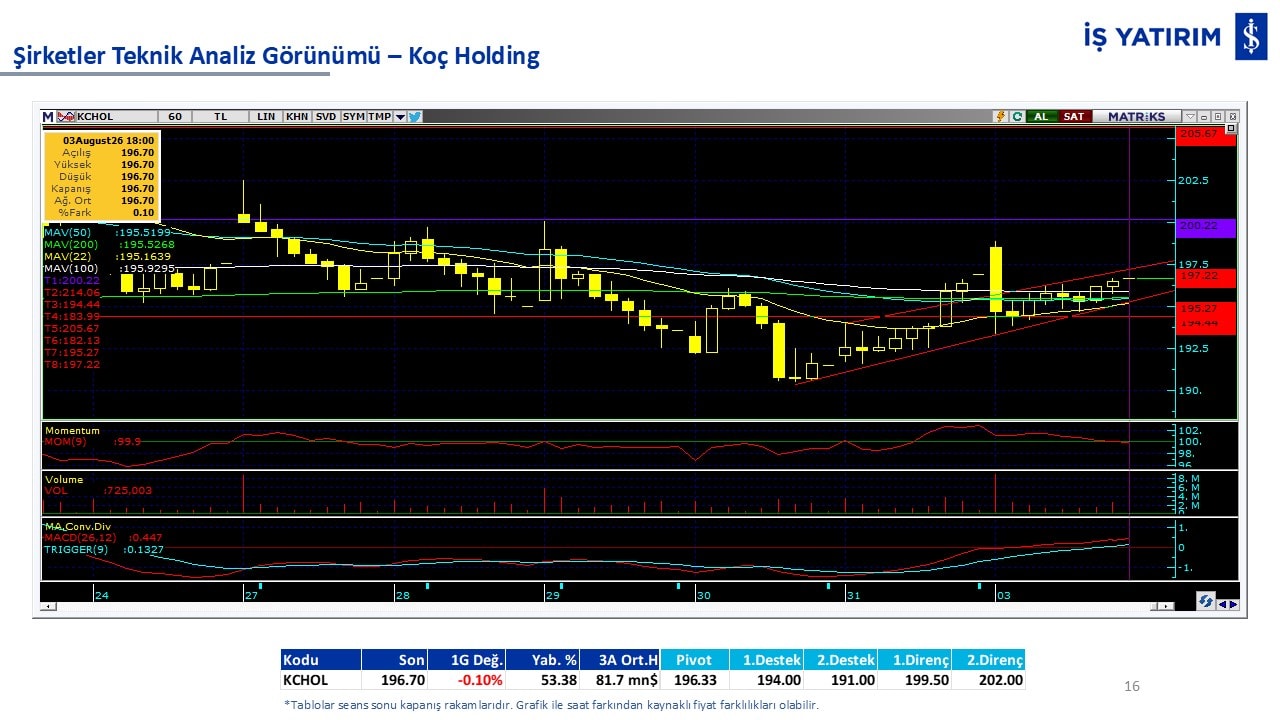Viewport: 1280px width, 720px height.
Task: Click the MATRIKS logo button
Action: 1136,116
